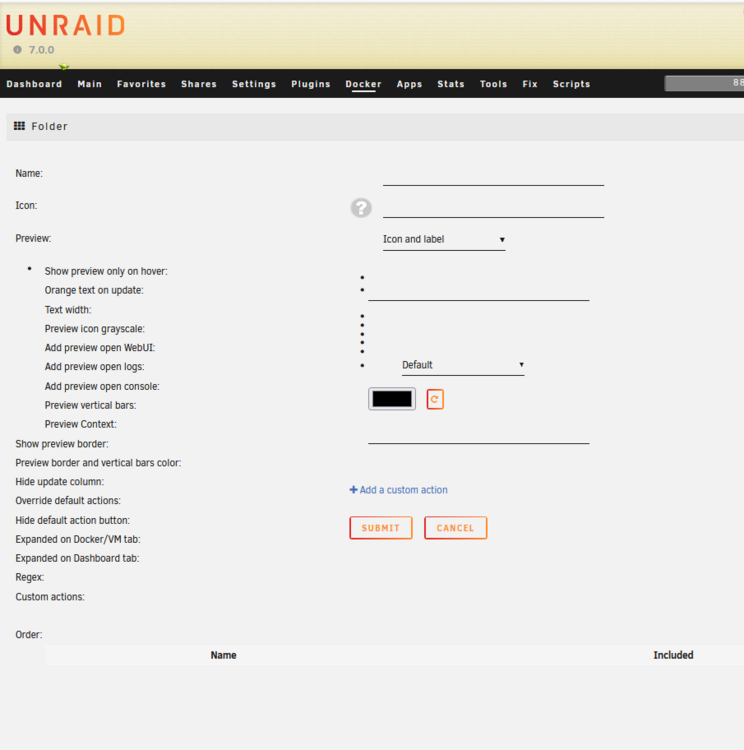Click the usage bar showing 88 in header
This screenshot has height=750, width=744.
point(704,83)
